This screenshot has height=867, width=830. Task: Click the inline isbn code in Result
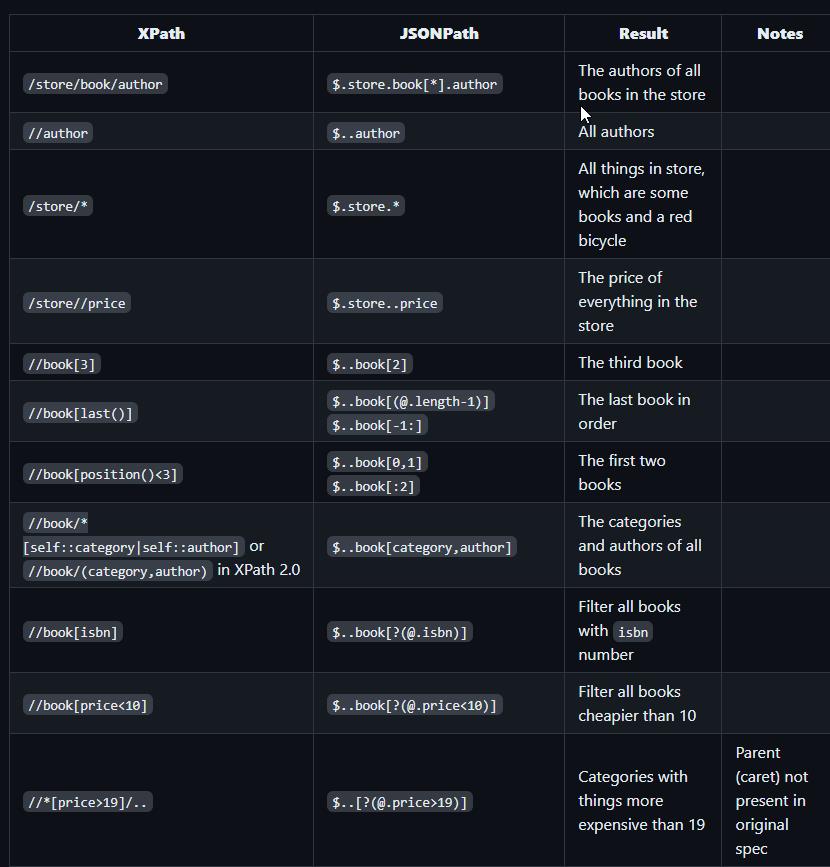pos(632,632)
